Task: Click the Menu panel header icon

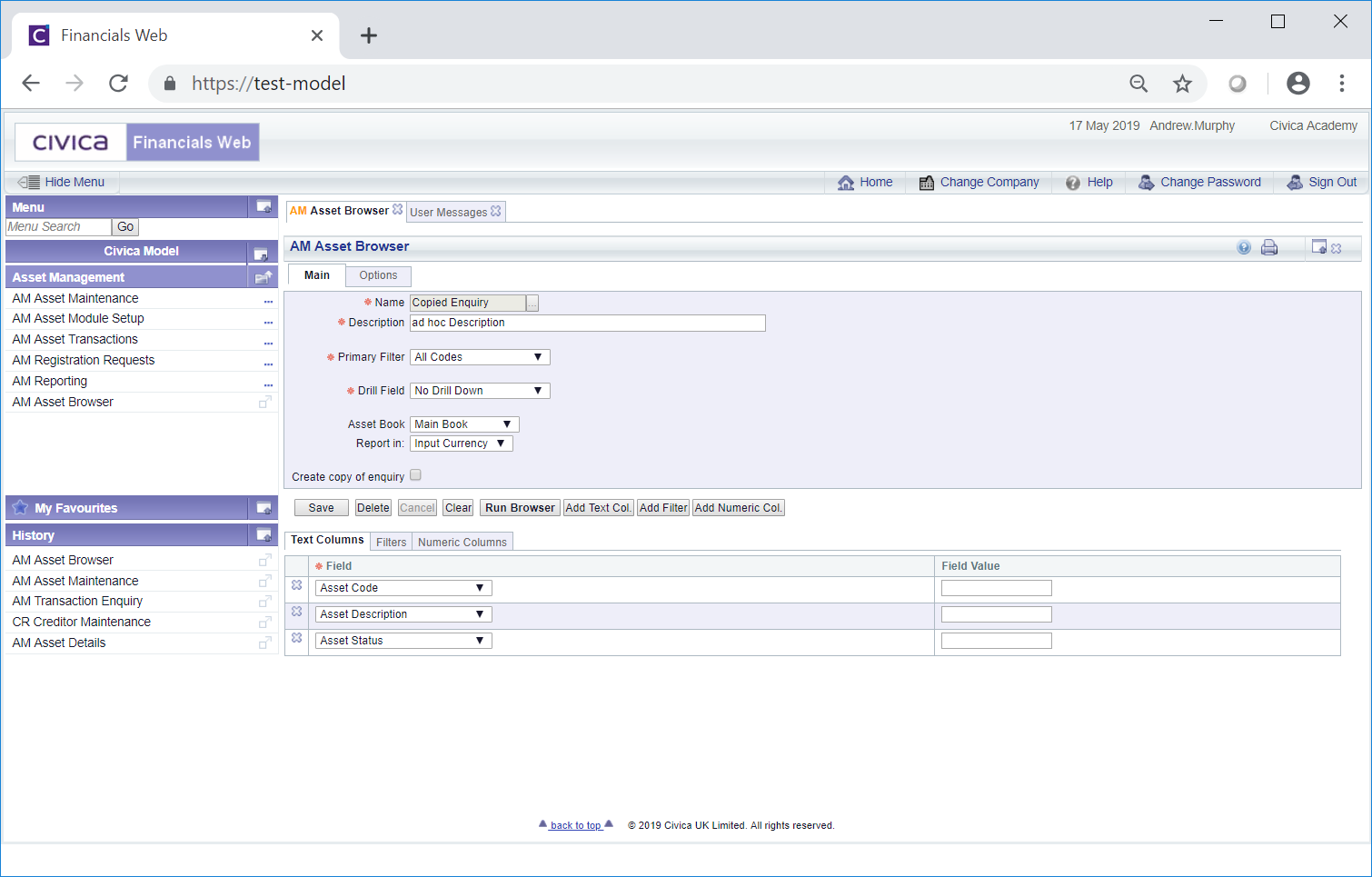Action: coord(263,206)
